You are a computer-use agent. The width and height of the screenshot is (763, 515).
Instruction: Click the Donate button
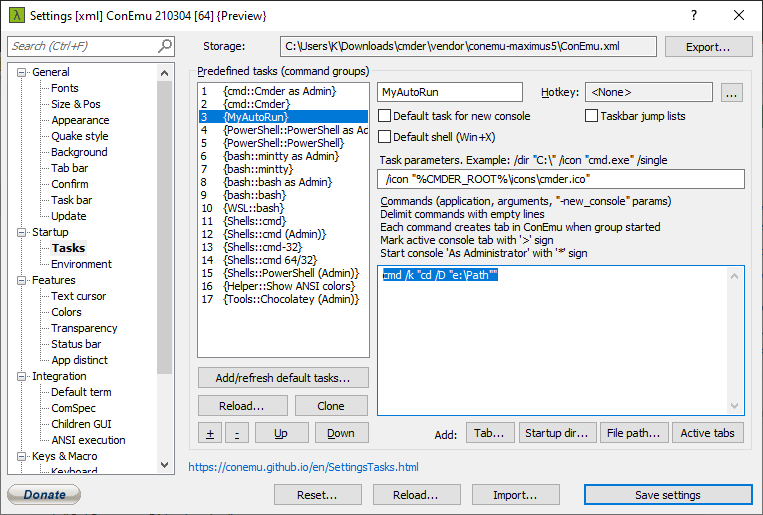pos(44,495)
